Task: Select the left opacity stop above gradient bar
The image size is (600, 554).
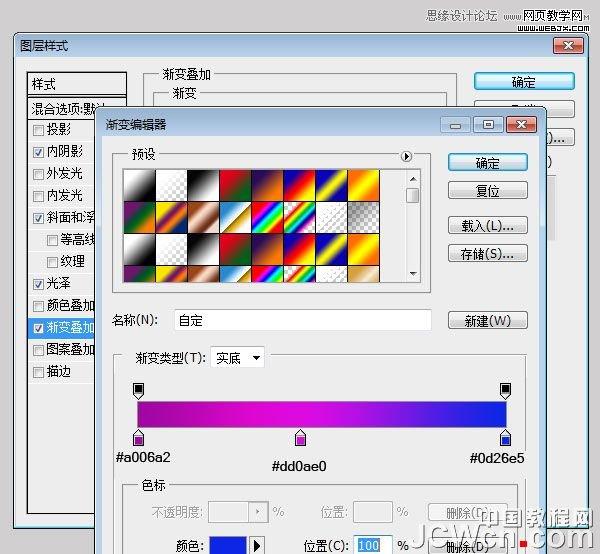Action: (138, 390)
